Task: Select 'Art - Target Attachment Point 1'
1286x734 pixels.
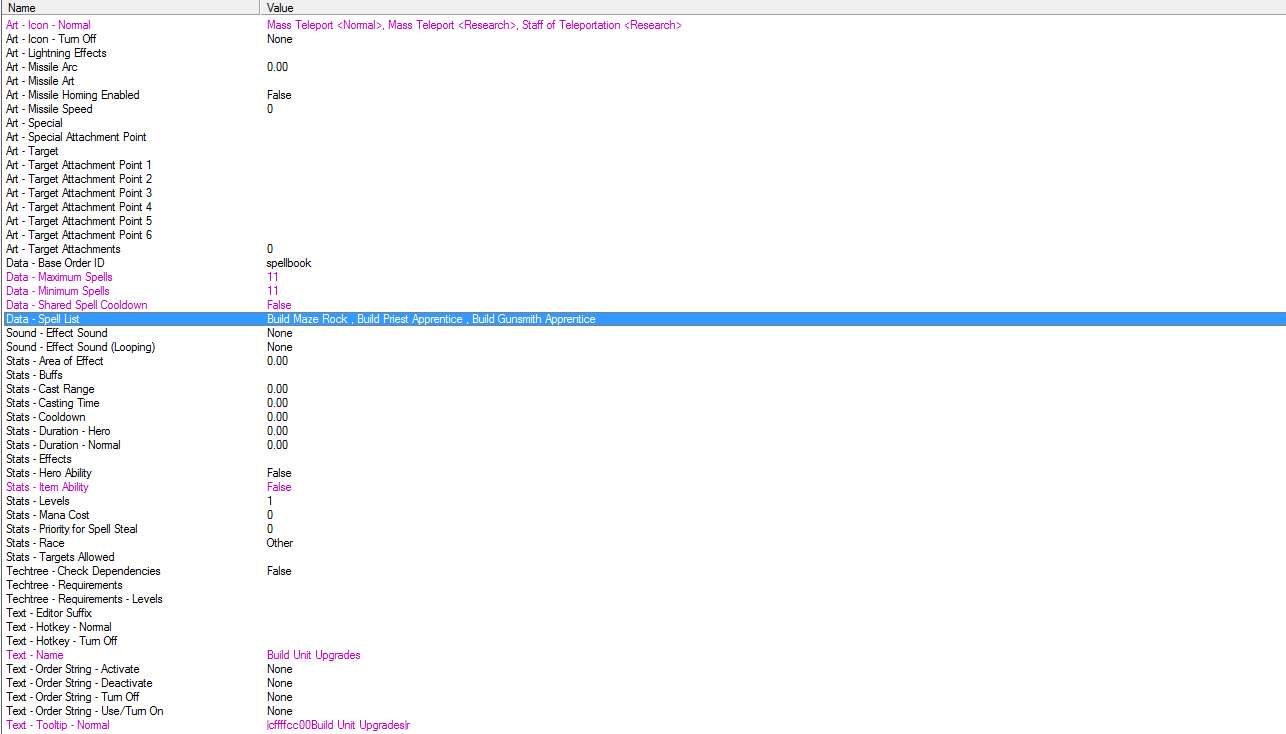Action: click(x=643, y=165)
